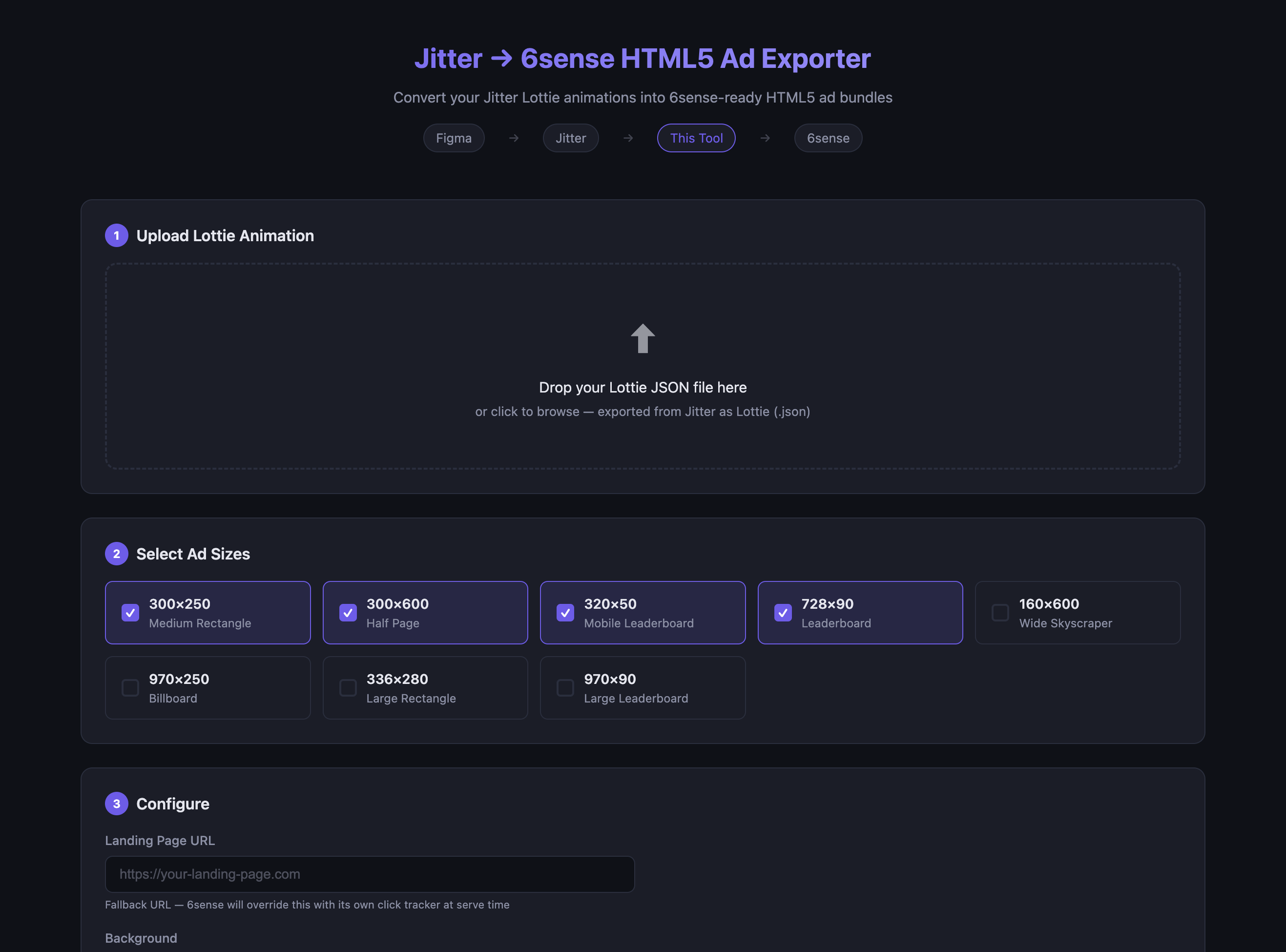Focus the Landing Page URL input field
1286x952 pixels.
(x=369, y=874)
